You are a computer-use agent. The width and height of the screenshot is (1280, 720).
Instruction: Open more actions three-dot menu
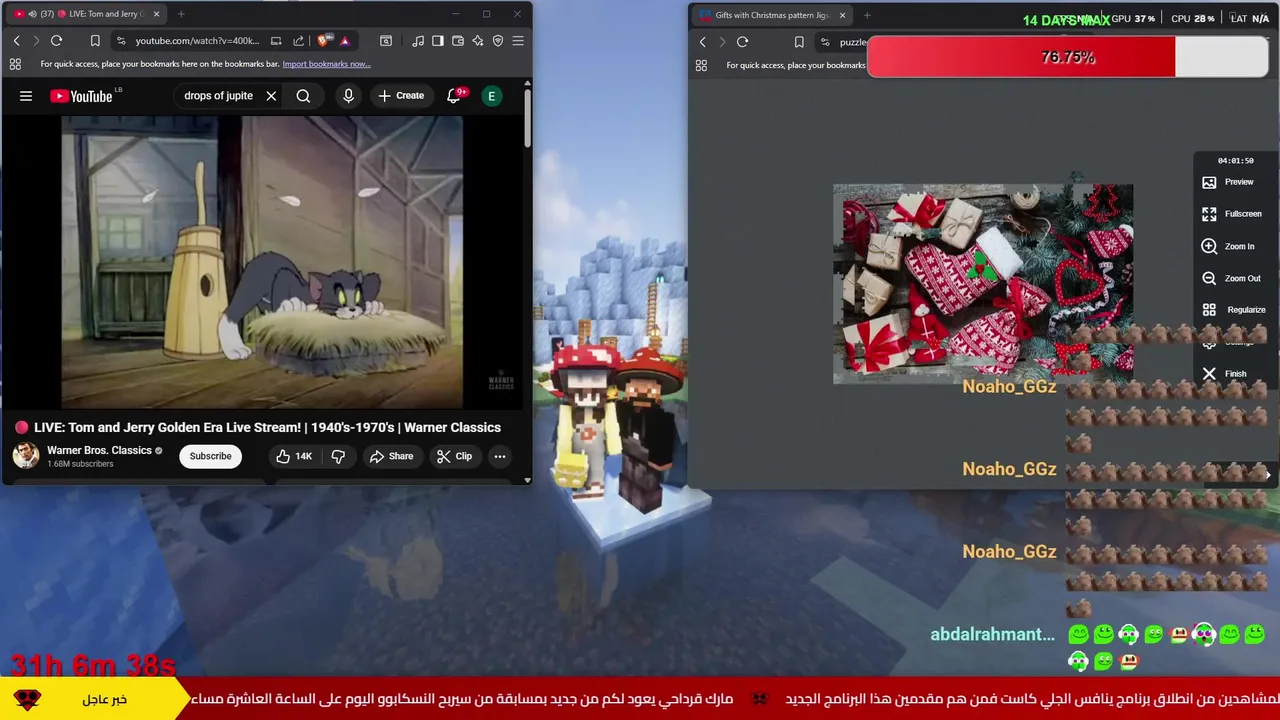point(500,456)
